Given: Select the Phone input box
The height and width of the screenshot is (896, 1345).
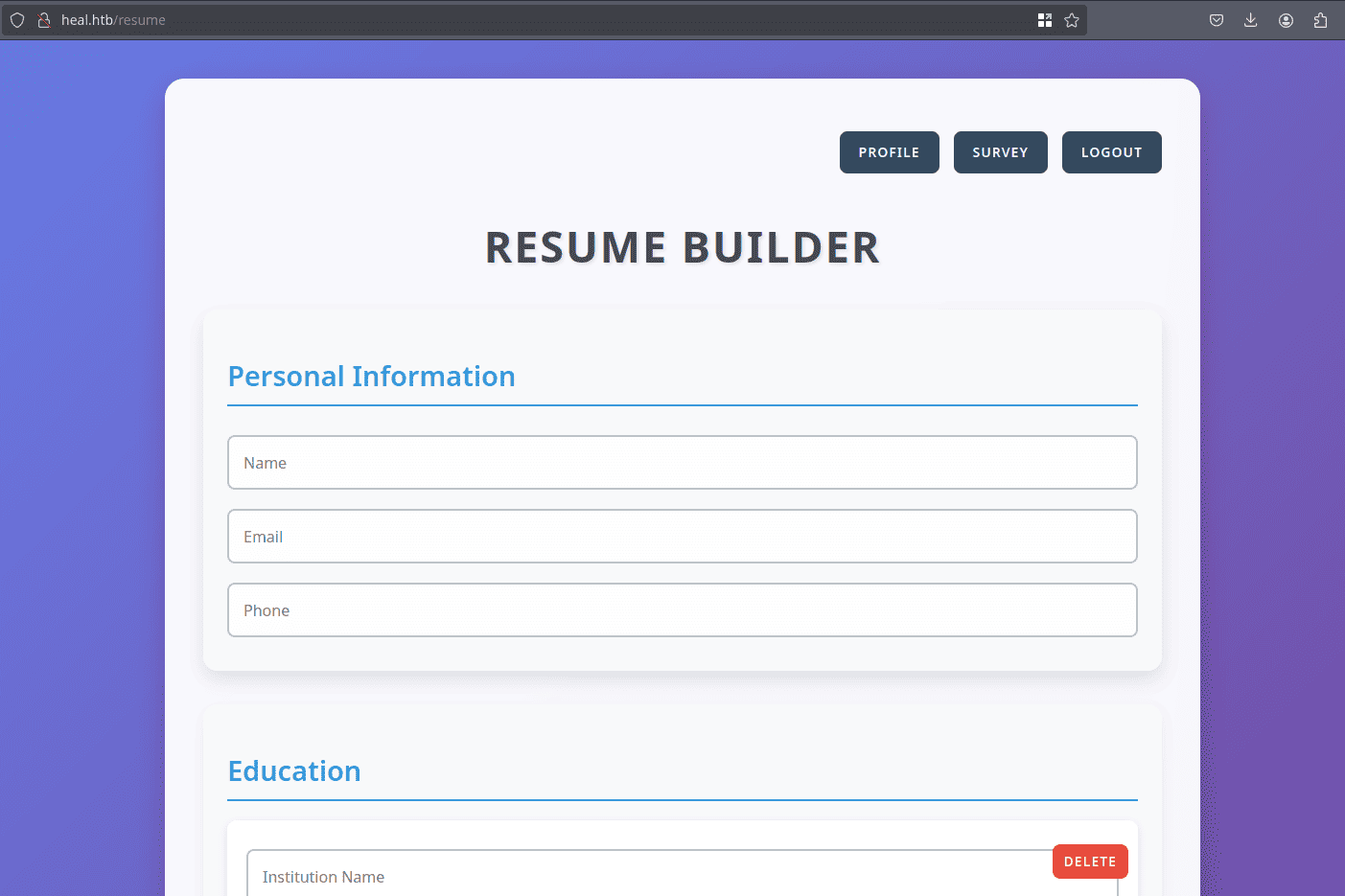Looking at the screenshot, I should click(682, 610).
